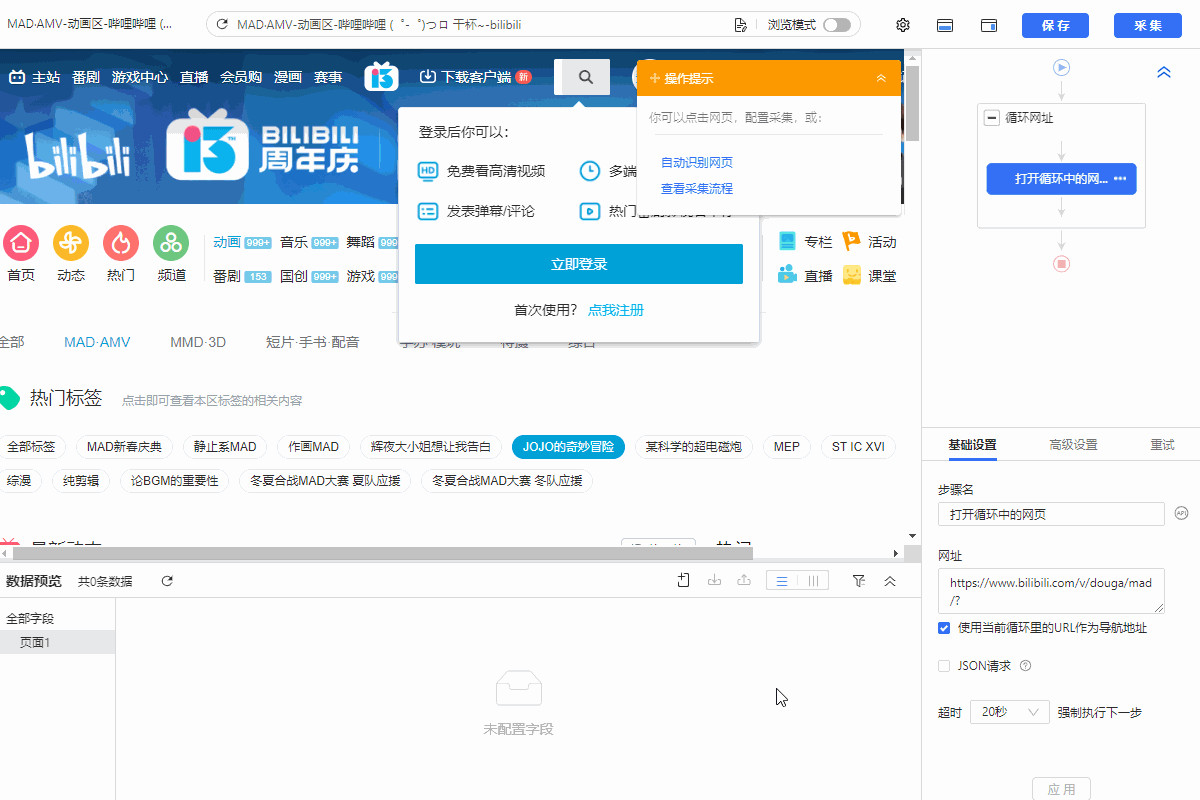Click the 网址 URL text area
Image resolution: width=1200 pixels, height=800 pixels.
point(1051,591)
